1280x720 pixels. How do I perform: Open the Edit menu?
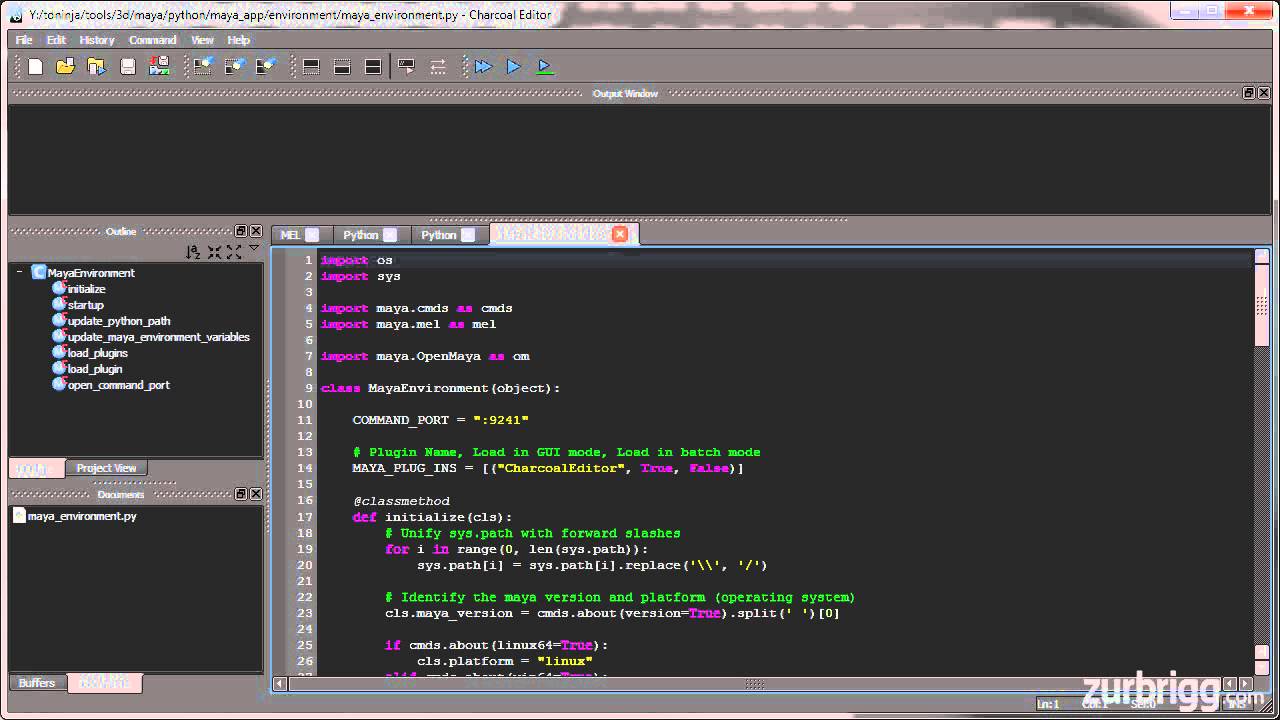click(56, 40)
